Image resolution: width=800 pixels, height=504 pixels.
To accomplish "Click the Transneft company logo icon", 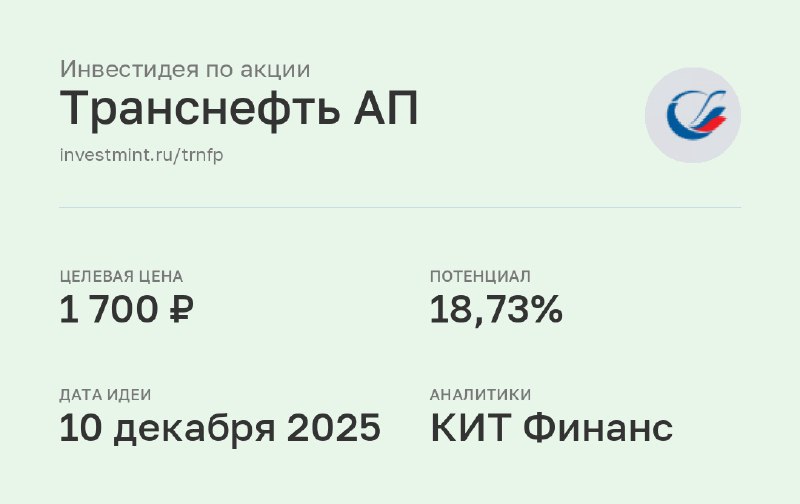I will [x=693, y=115].
